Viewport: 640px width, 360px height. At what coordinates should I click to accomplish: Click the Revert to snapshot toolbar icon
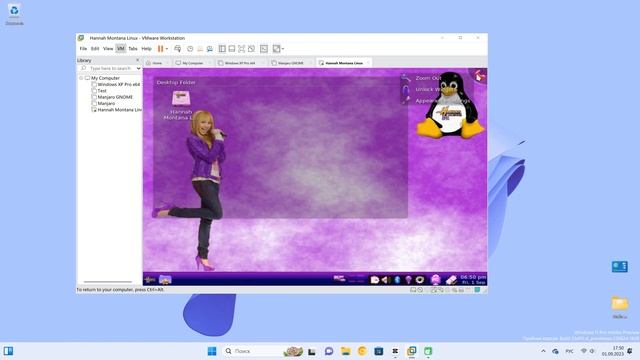200,49
